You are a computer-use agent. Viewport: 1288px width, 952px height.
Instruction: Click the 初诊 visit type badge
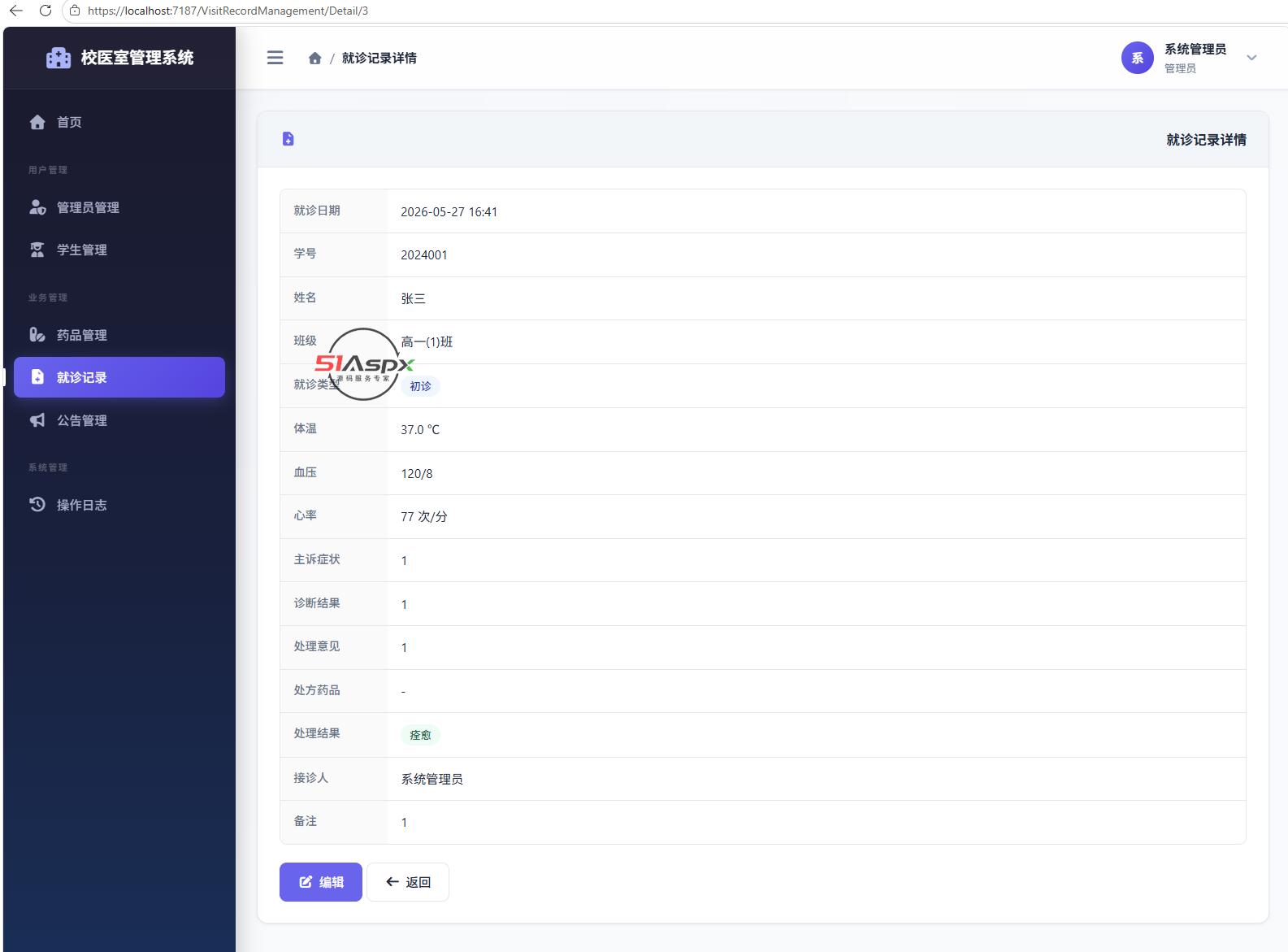[x=420, y=386]
